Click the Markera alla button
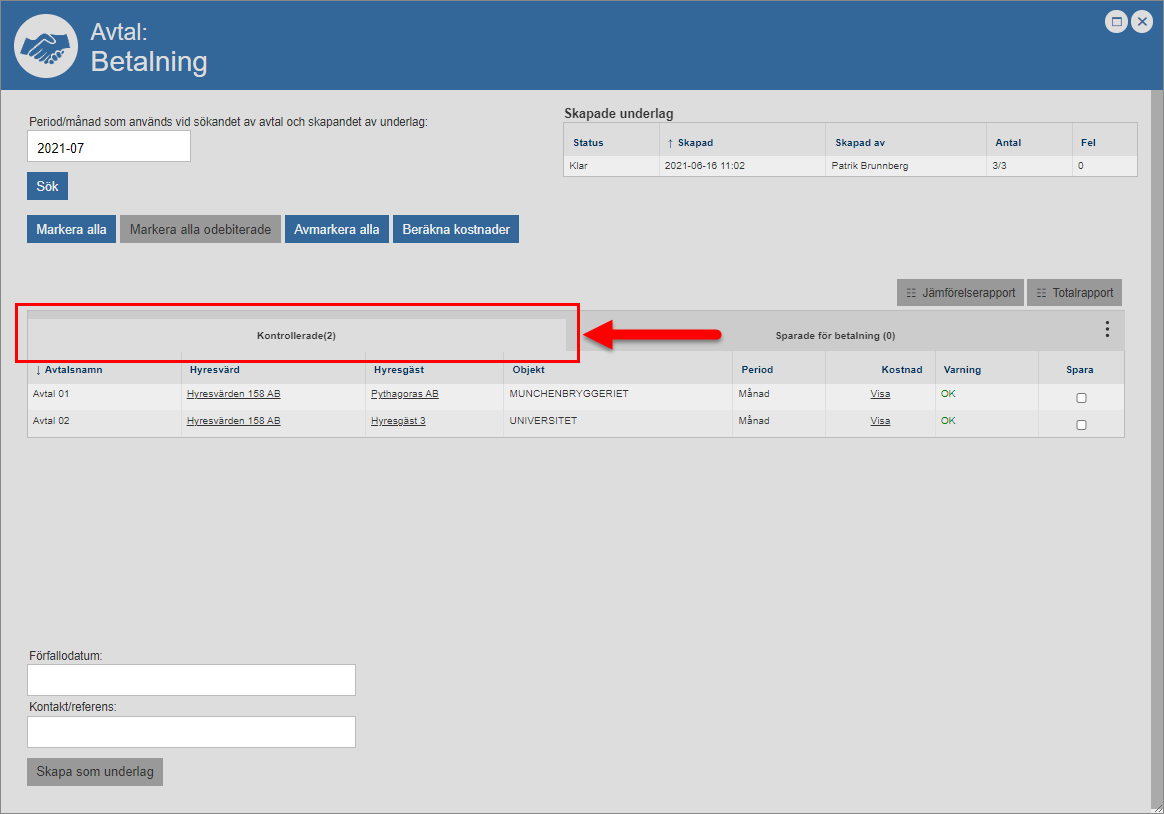This screenshot has width=1164, height=814. pos(71,229)
